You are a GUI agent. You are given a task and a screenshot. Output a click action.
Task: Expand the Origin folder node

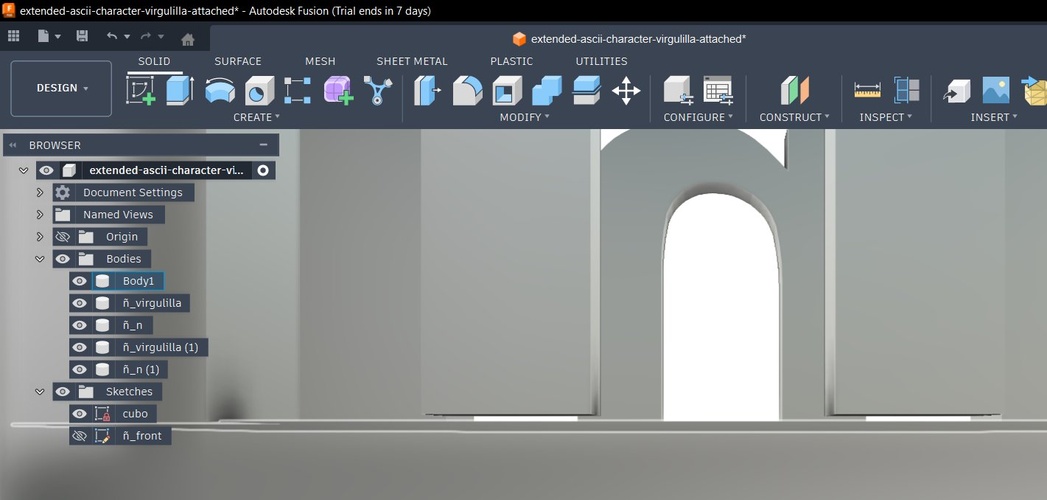(40, 236)
